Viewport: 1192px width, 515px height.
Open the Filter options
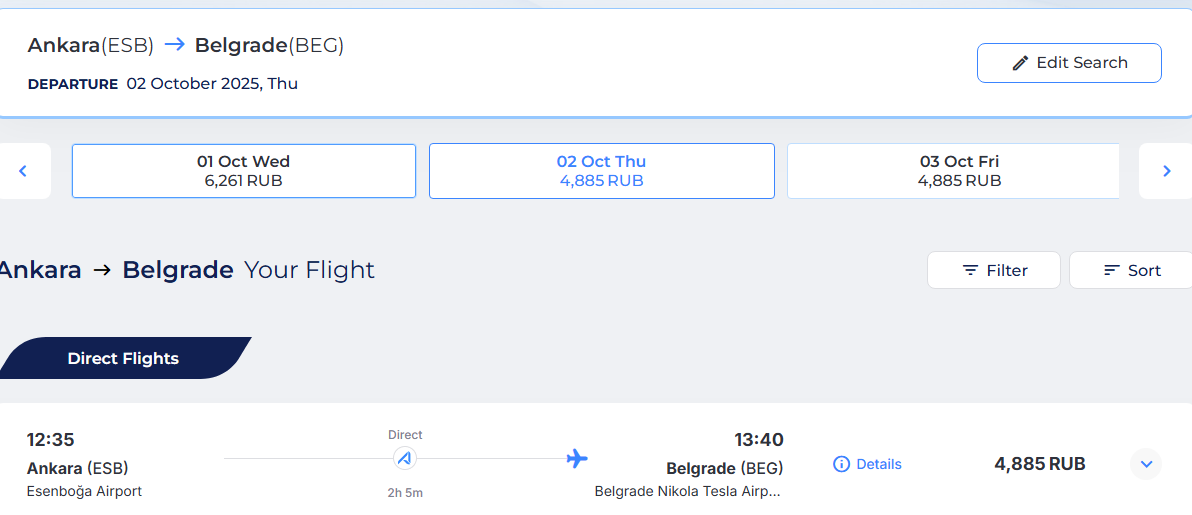point(994,270)
